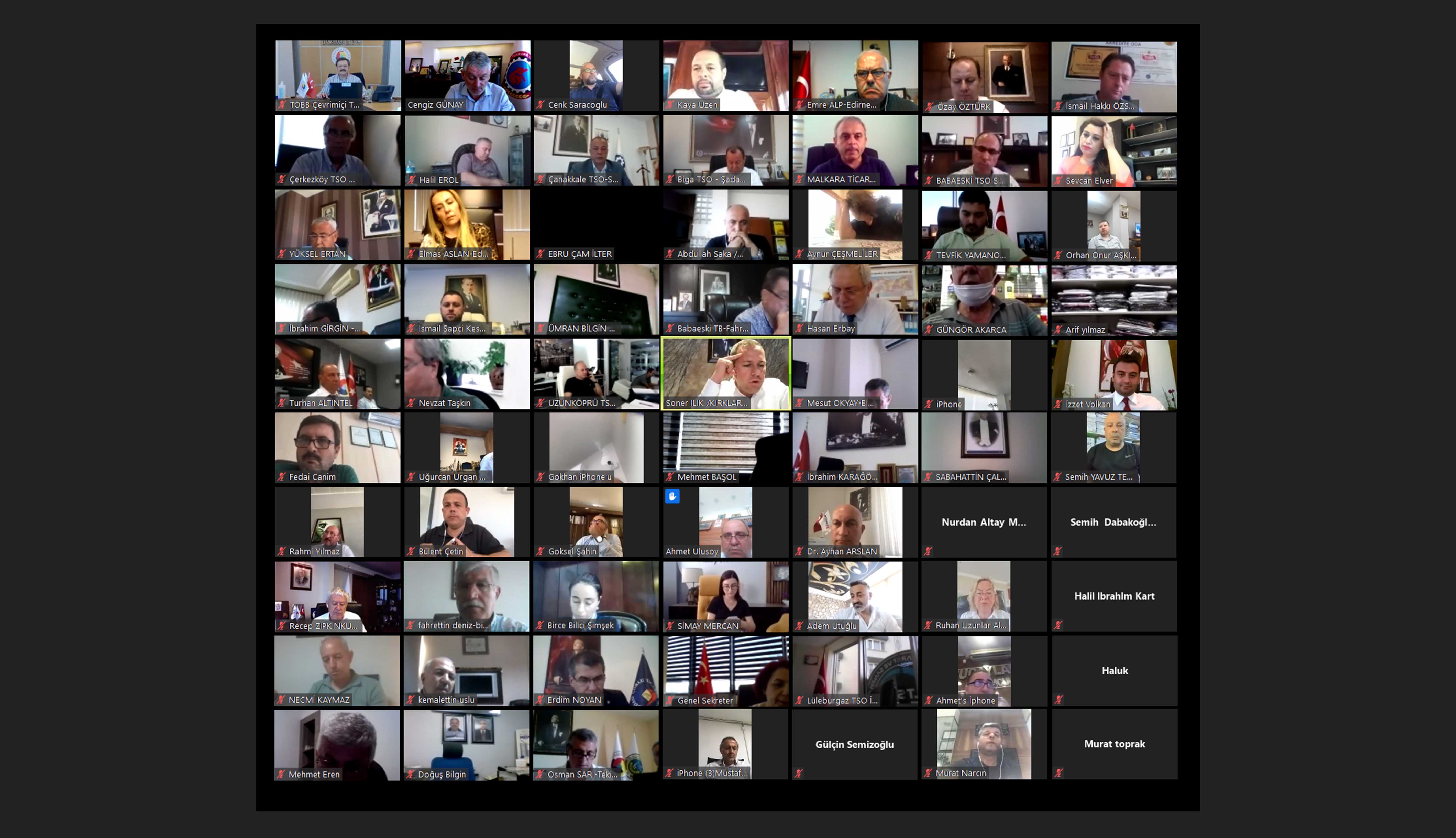Select the UZUNKÖPRÜ TS... video tile

[x=597, y=374]
